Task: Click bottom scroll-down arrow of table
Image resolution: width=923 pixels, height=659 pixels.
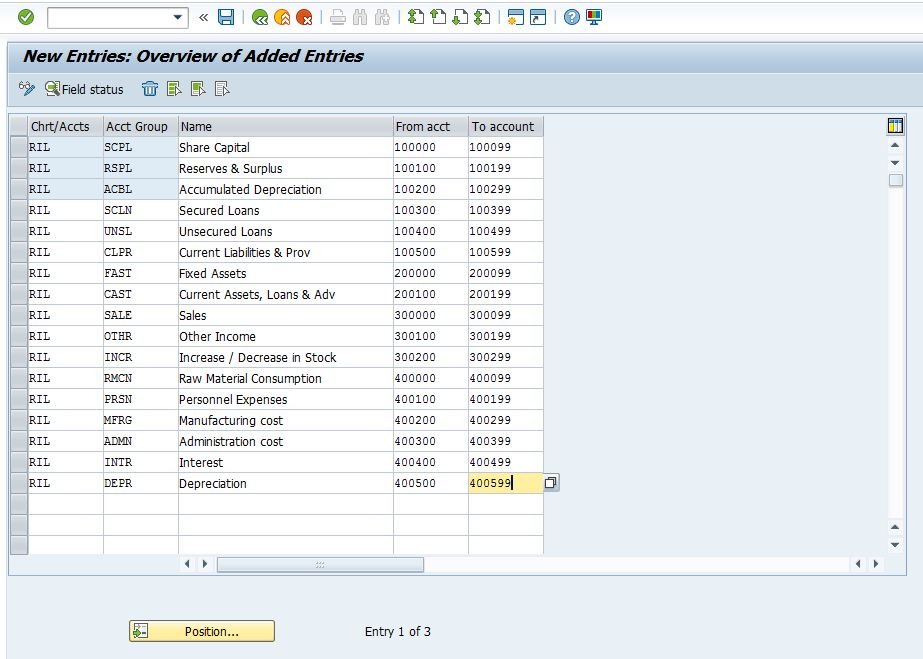Action: [895, 545]
